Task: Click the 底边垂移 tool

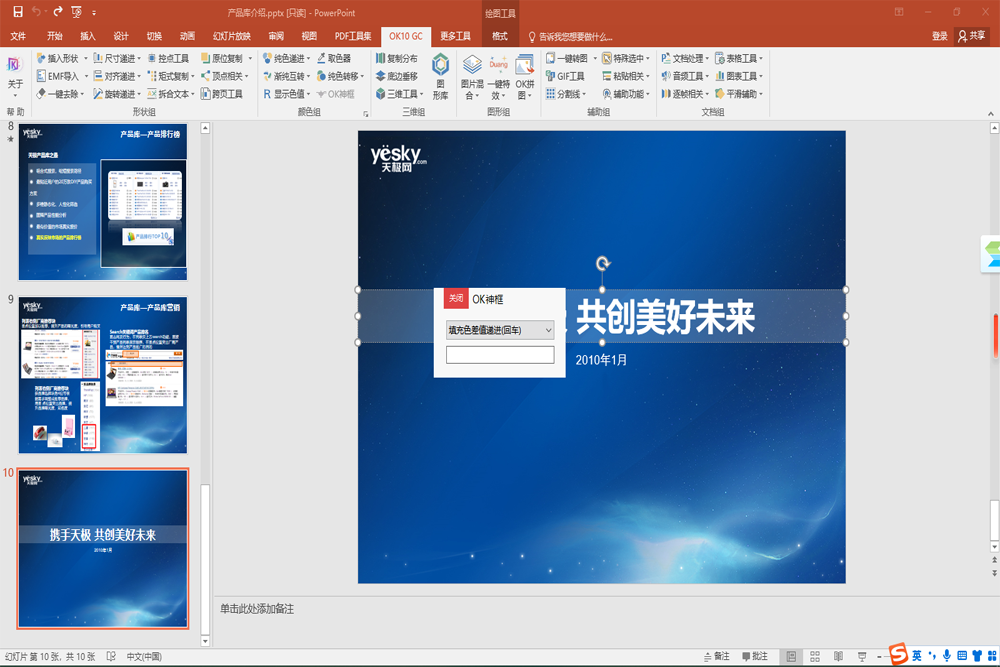Action: [397, 76]
